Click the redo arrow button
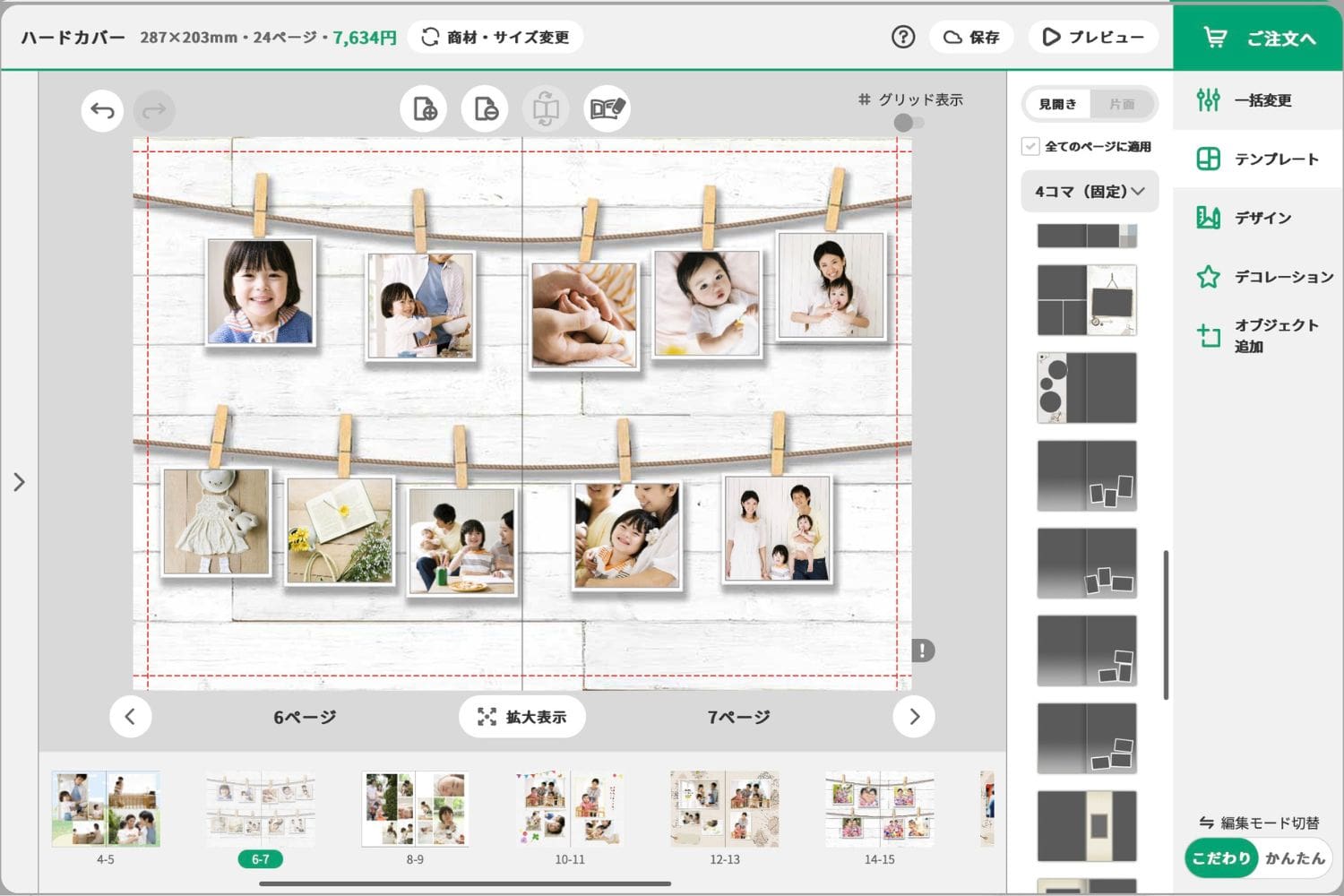This screenshot has width=1344, height=896. tap(154, 111)
